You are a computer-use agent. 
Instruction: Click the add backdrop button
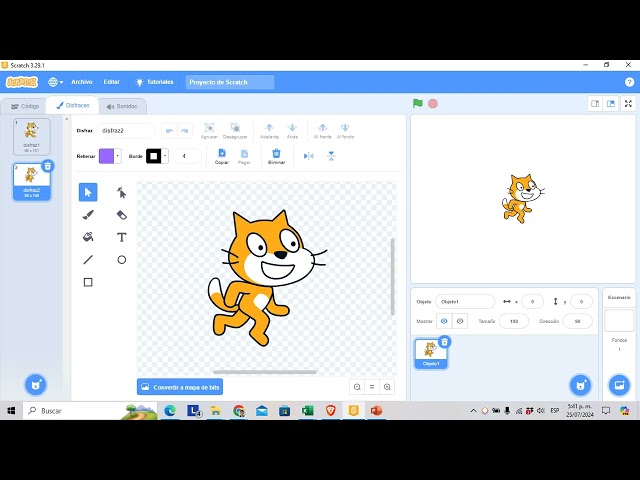pyautogui.click(x=619, y=385)
